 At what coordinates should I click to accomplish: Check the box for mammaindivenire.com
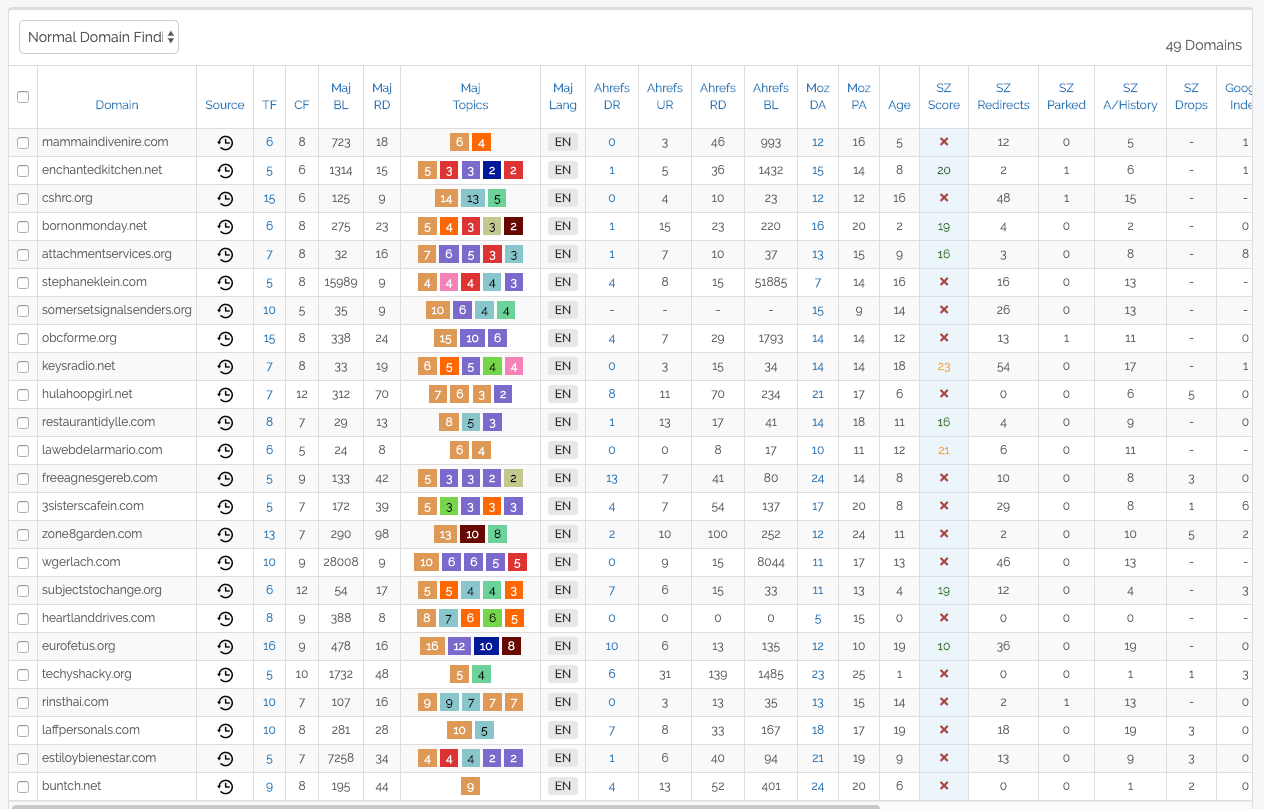pos(23,143)
